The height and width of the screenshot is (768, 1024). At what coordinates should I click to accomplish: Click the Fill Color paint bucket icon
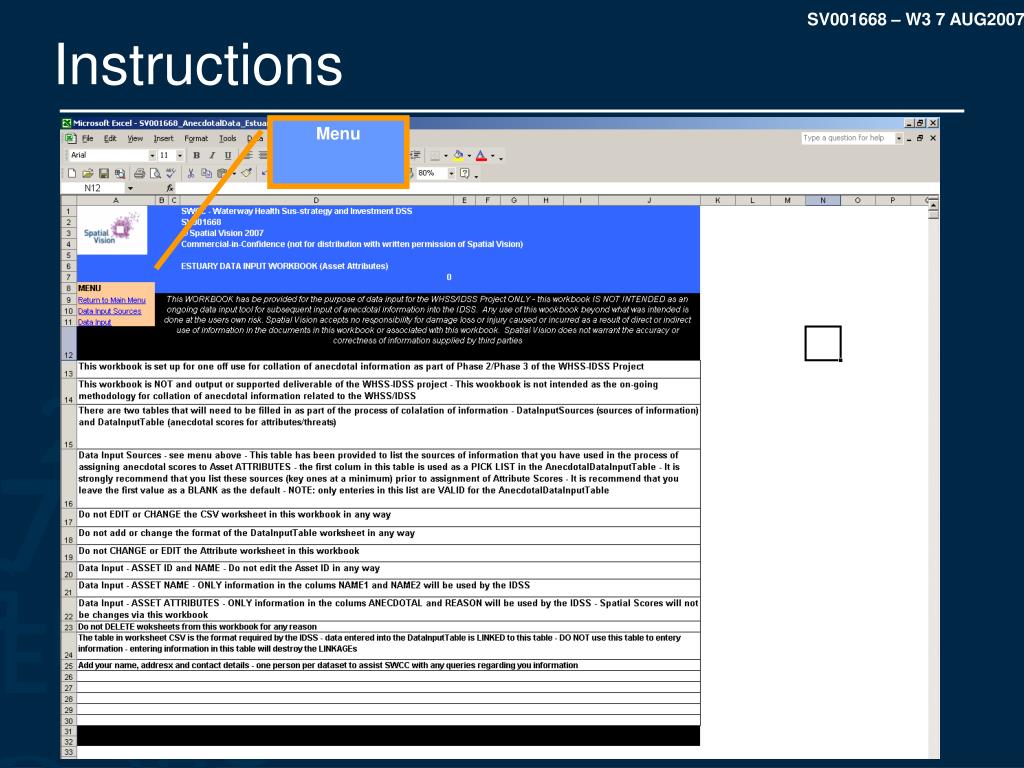pos(458,155)
